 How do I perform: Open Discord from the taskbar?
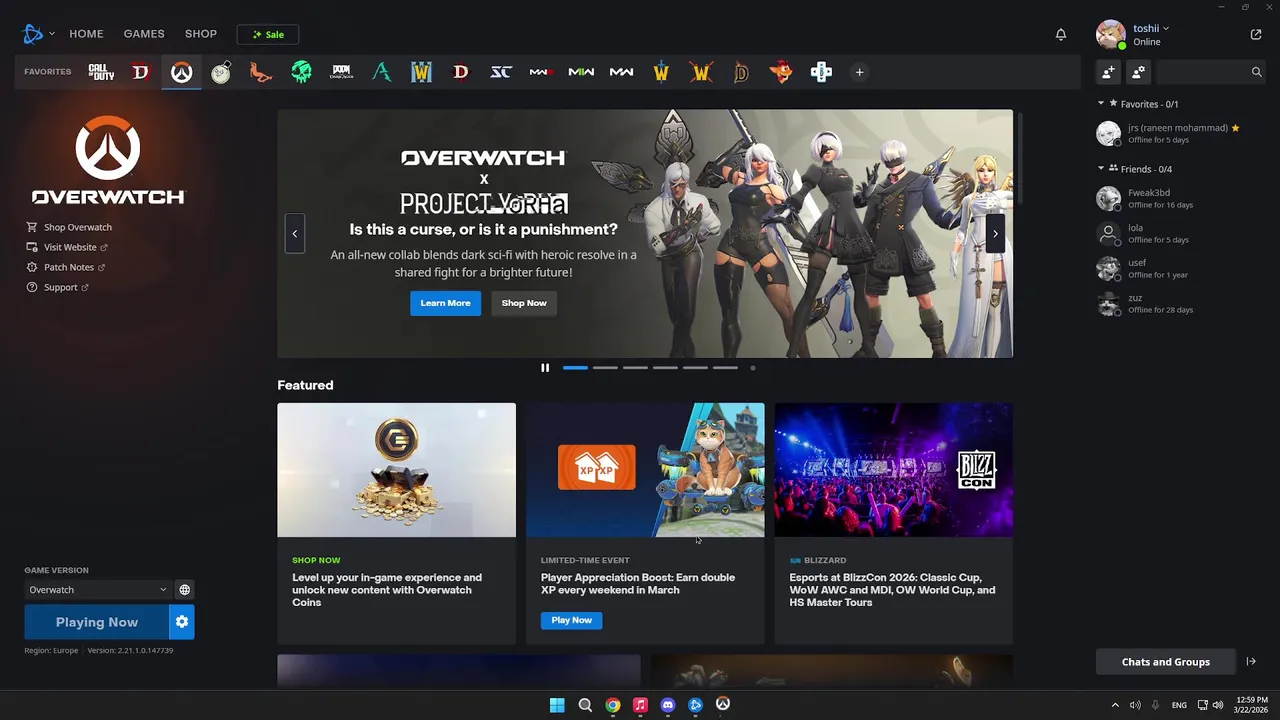(x=668, y=705)
